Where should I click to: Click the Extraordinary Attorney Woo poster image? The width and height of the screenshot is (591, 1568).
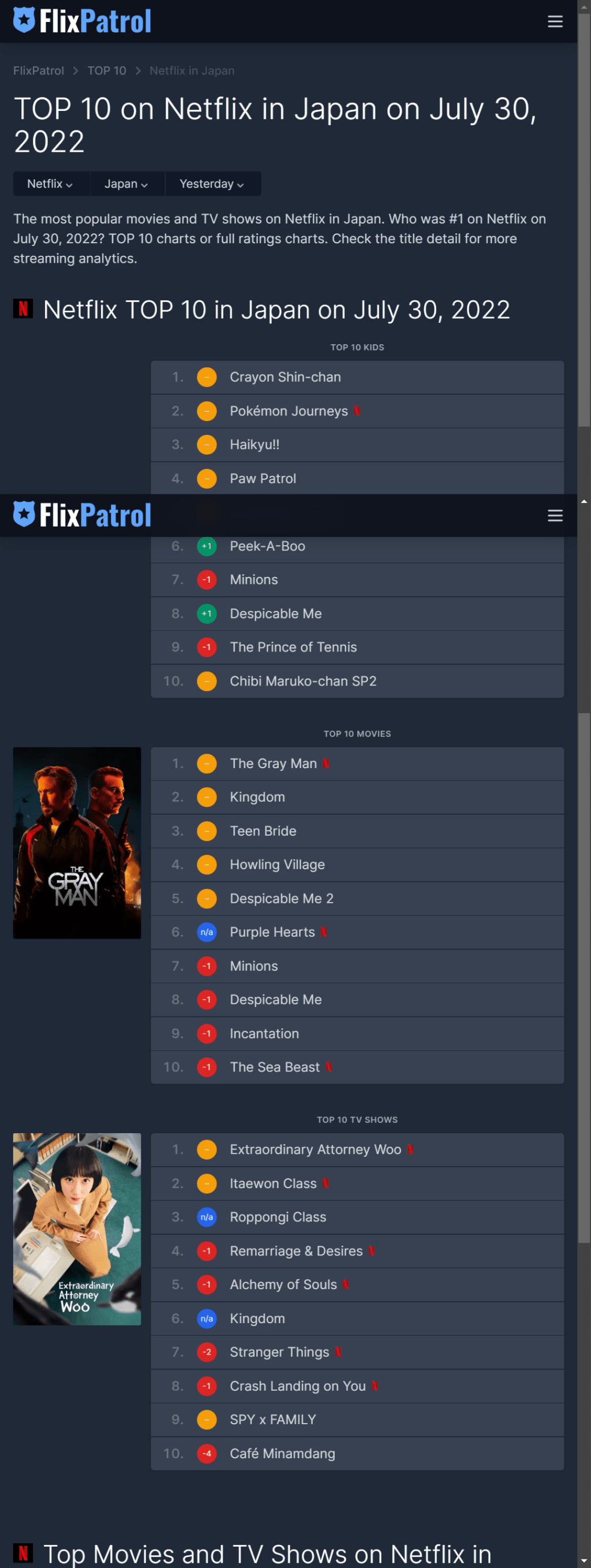(77, 1228)
